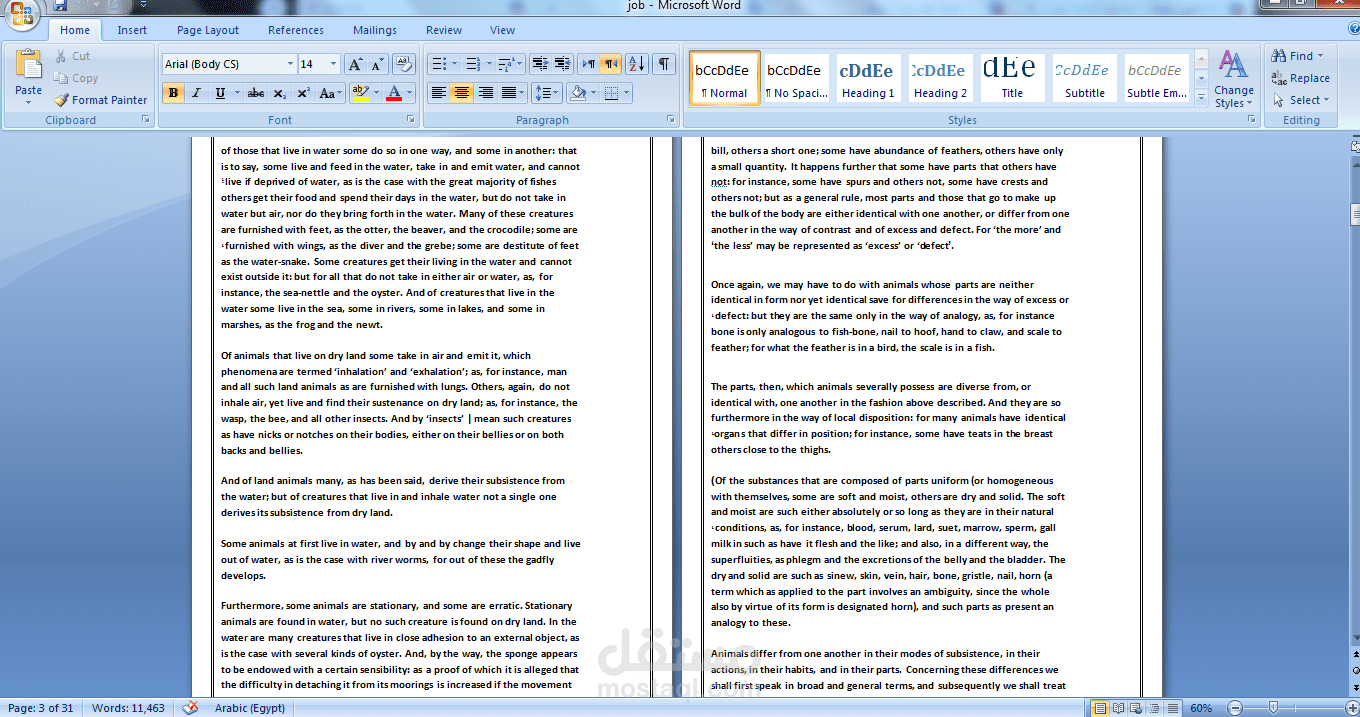Image resolution: width=1360 pixels, height=717 pixels.
Task: Open the font name dropdown
Action: (290, 64)
